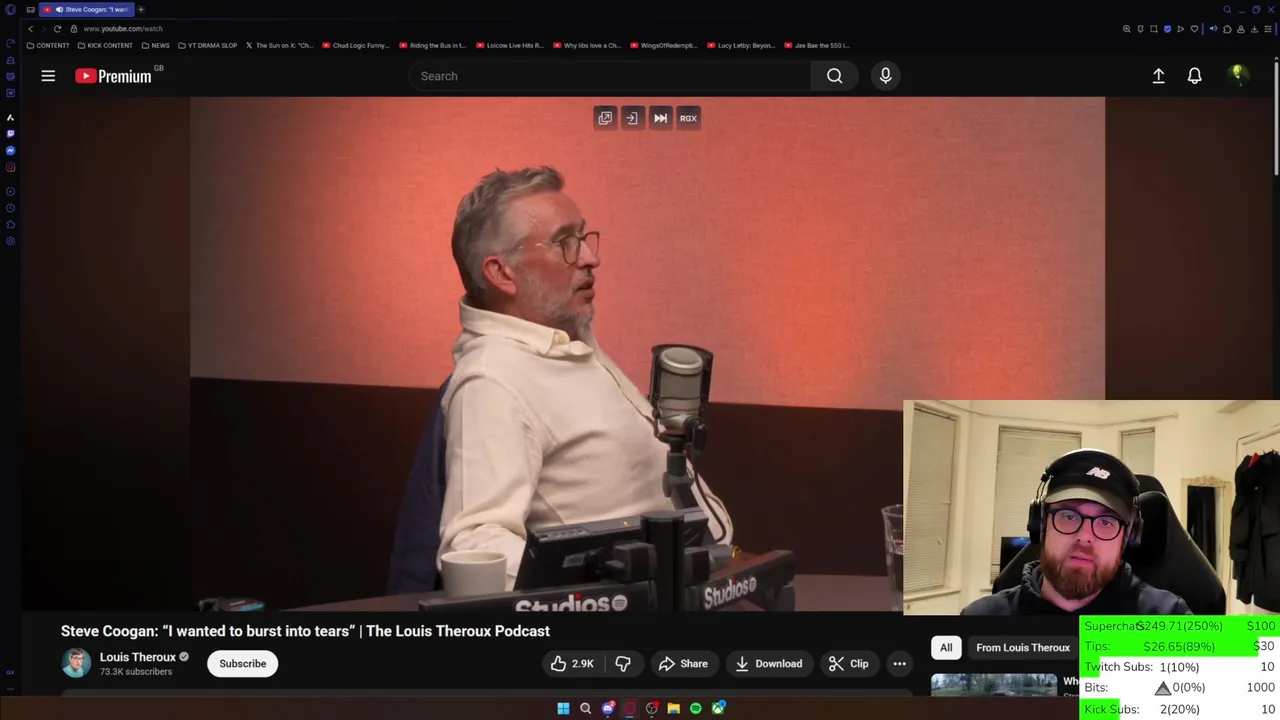1280x720 pixels.
Task: Open Discord from the taskbar
Action: (x=607, y=708)
